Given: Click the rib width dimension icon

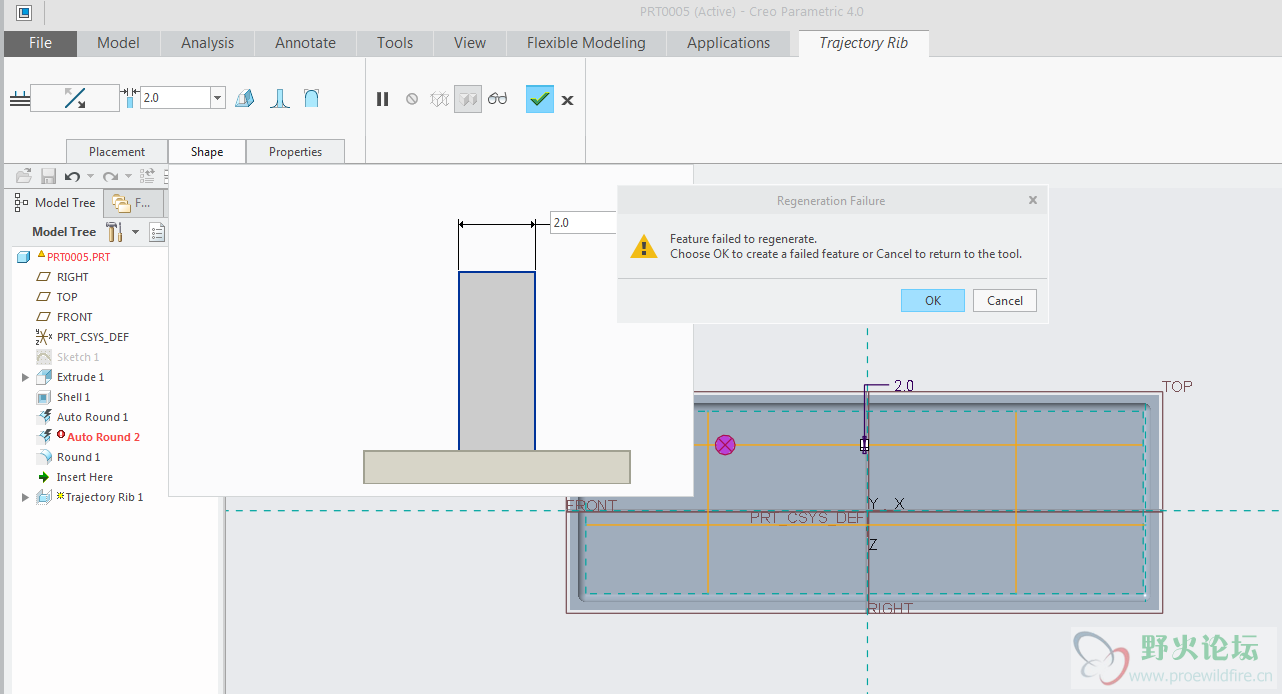Looking at the screenshot, I should click(130, 98).
